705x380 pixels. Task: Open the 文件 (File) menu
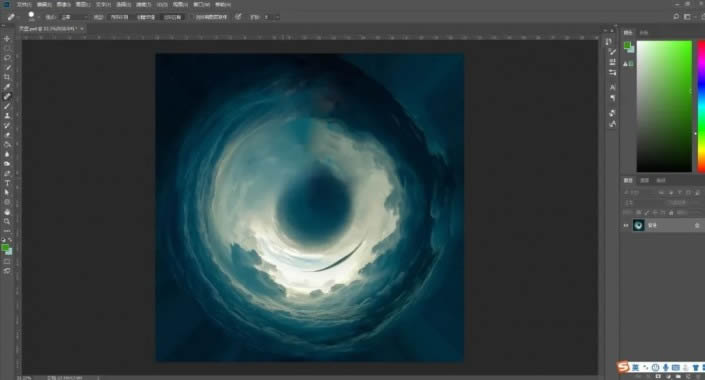tap(24, 4)
